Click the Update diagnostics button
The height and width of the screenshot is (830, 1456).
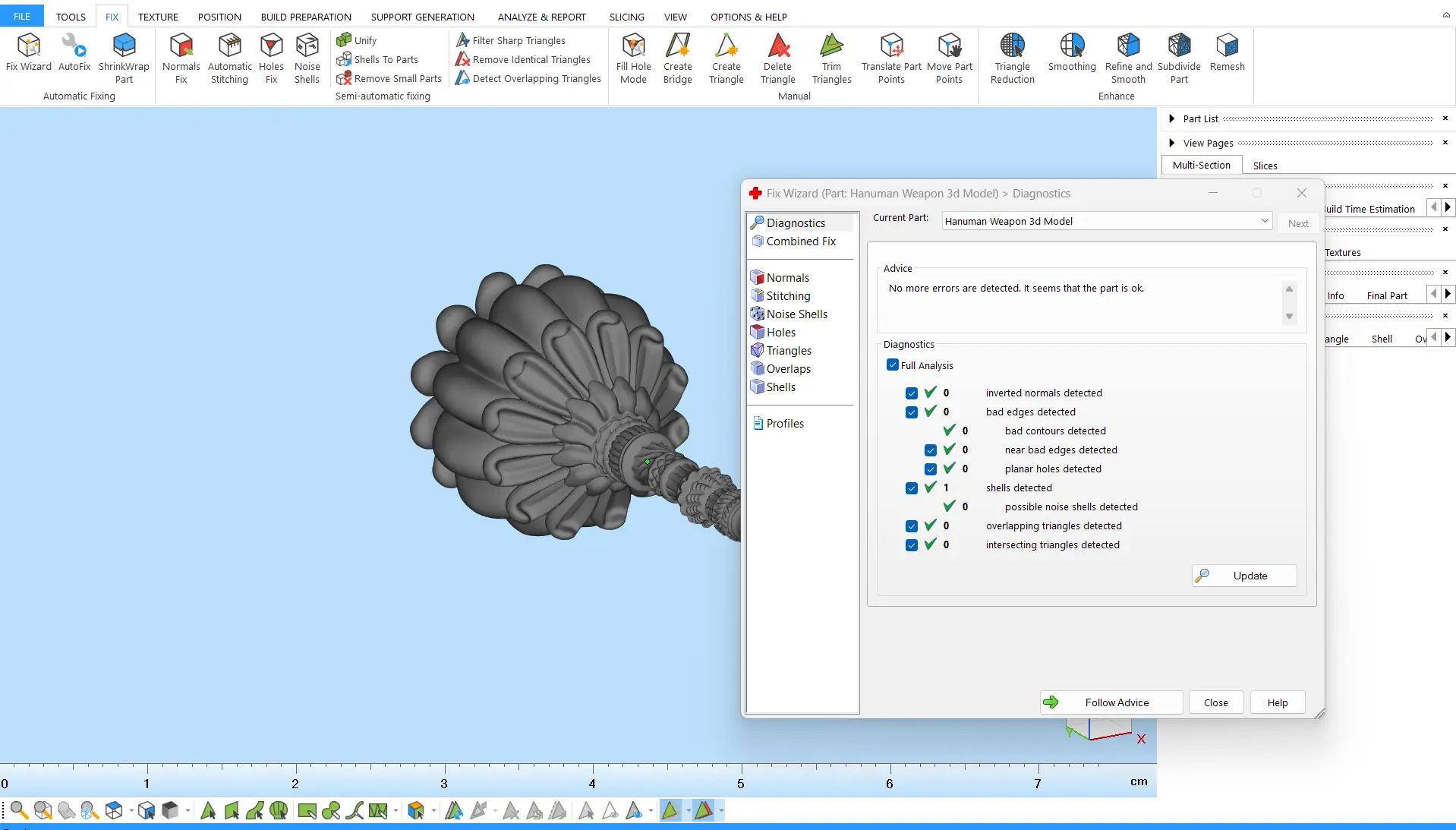1243,576
